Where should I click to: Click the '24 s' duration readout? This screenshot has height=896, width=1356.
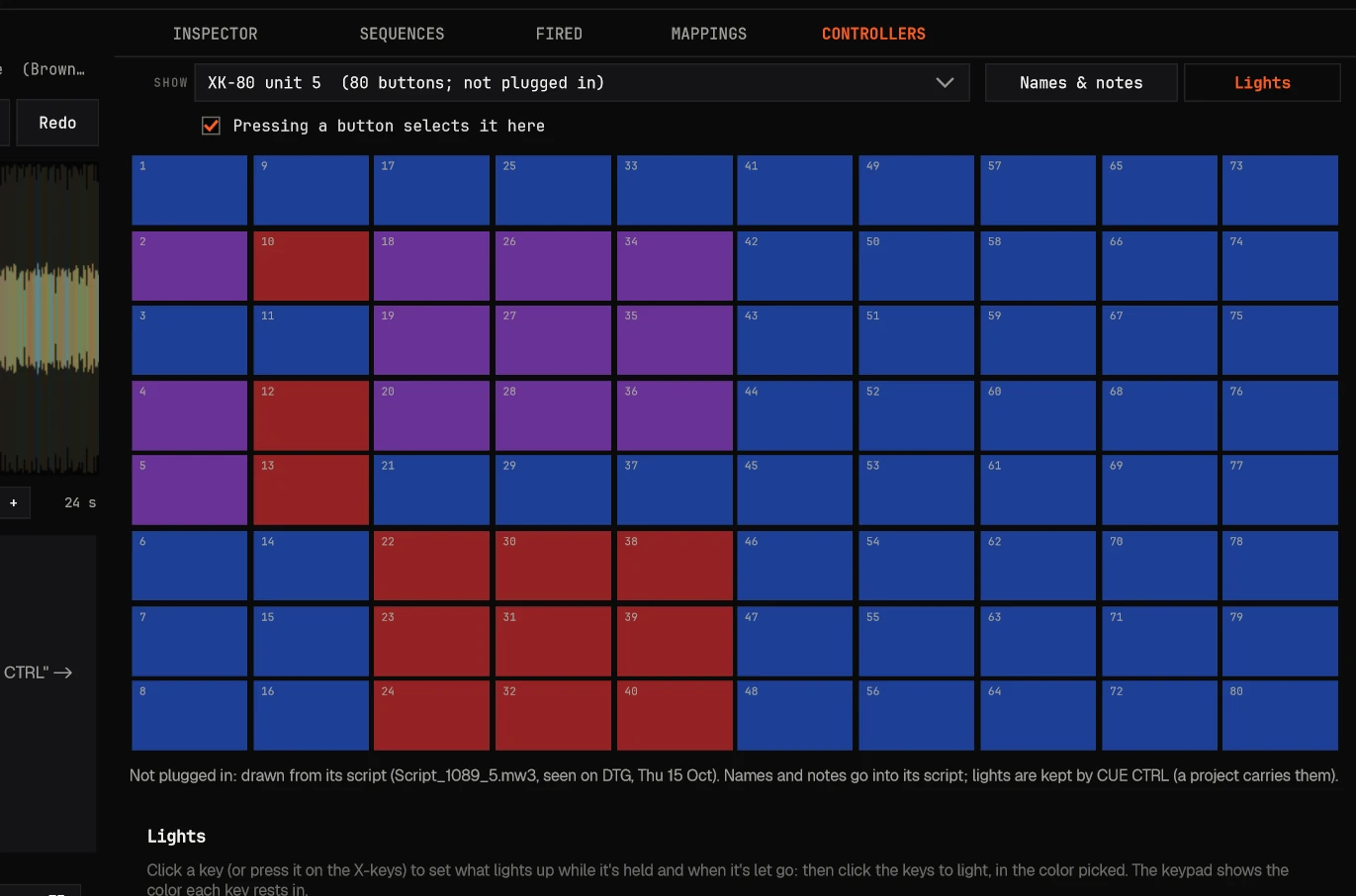click(x=80, y=502)
